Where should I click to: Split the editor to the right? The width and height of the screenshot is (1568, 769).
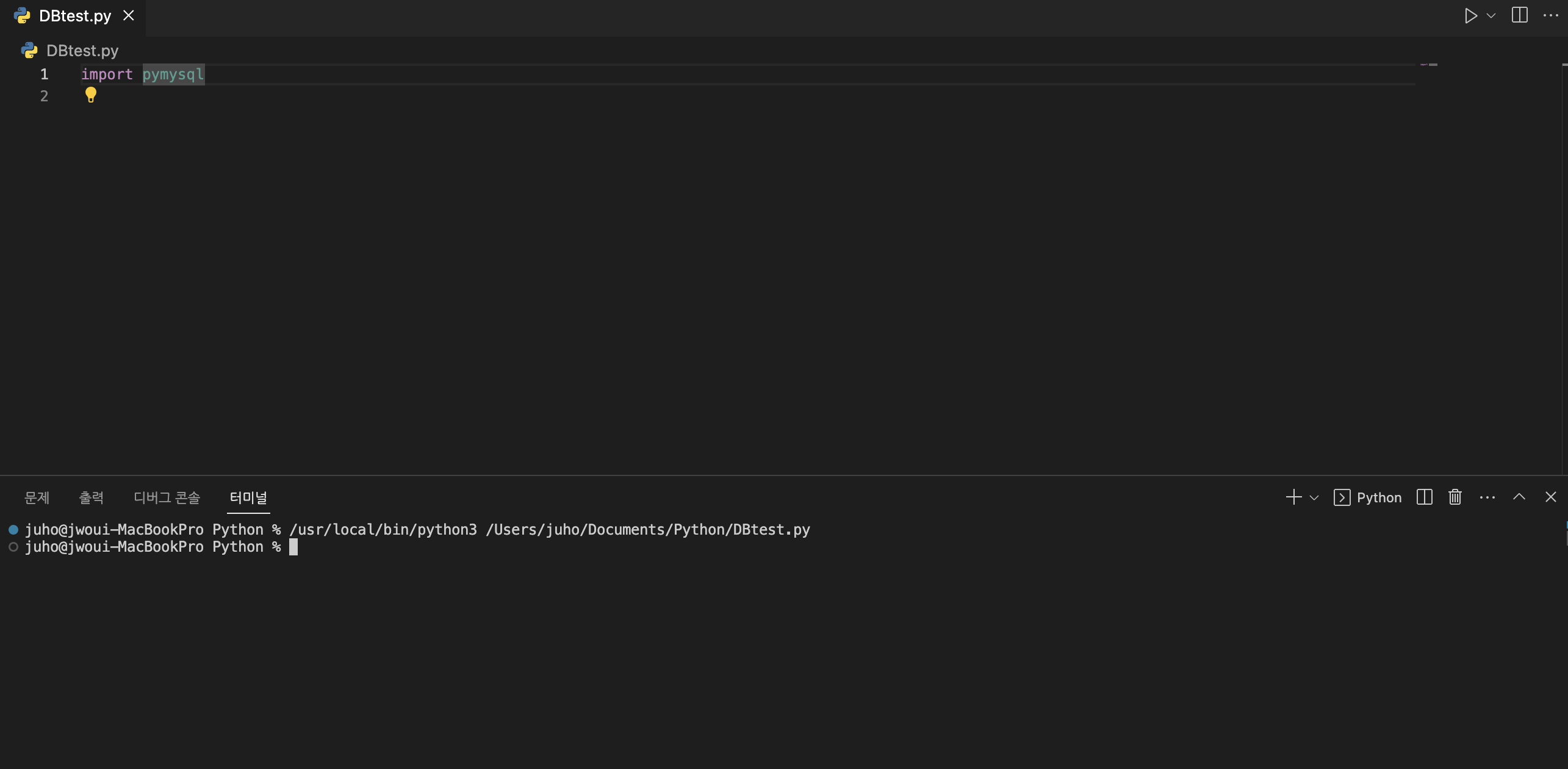pos(1519,16)
